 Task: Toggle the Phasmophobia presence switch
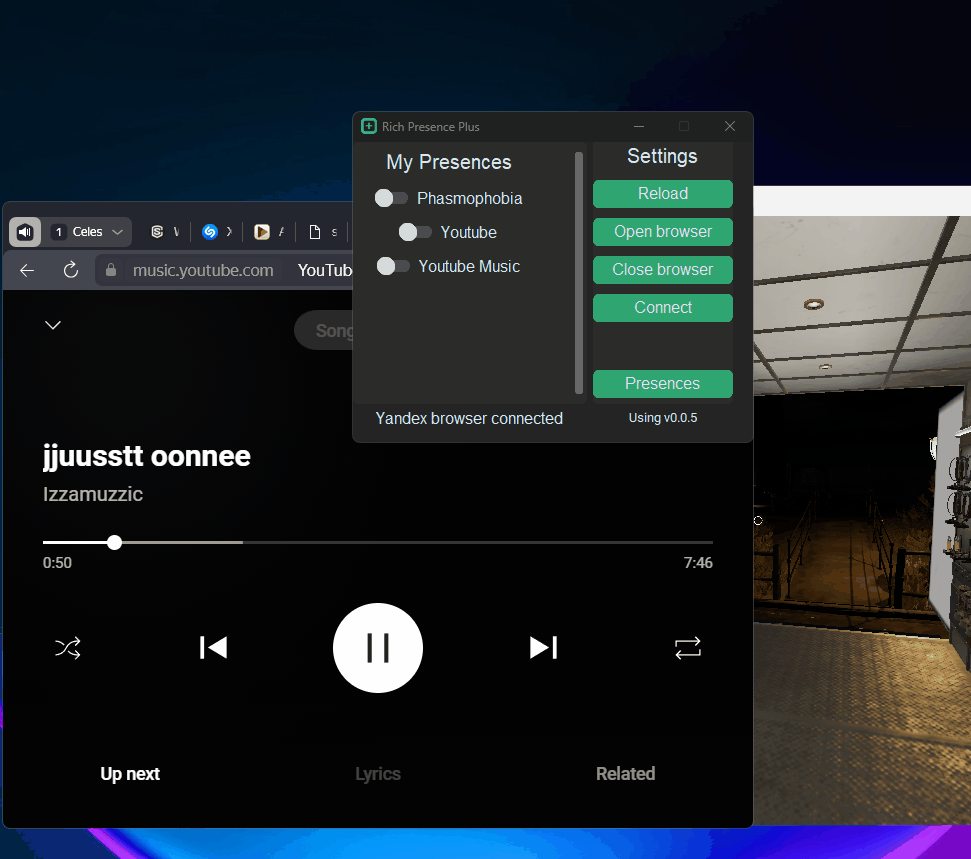pyautogui.click(x=391, y=198)
